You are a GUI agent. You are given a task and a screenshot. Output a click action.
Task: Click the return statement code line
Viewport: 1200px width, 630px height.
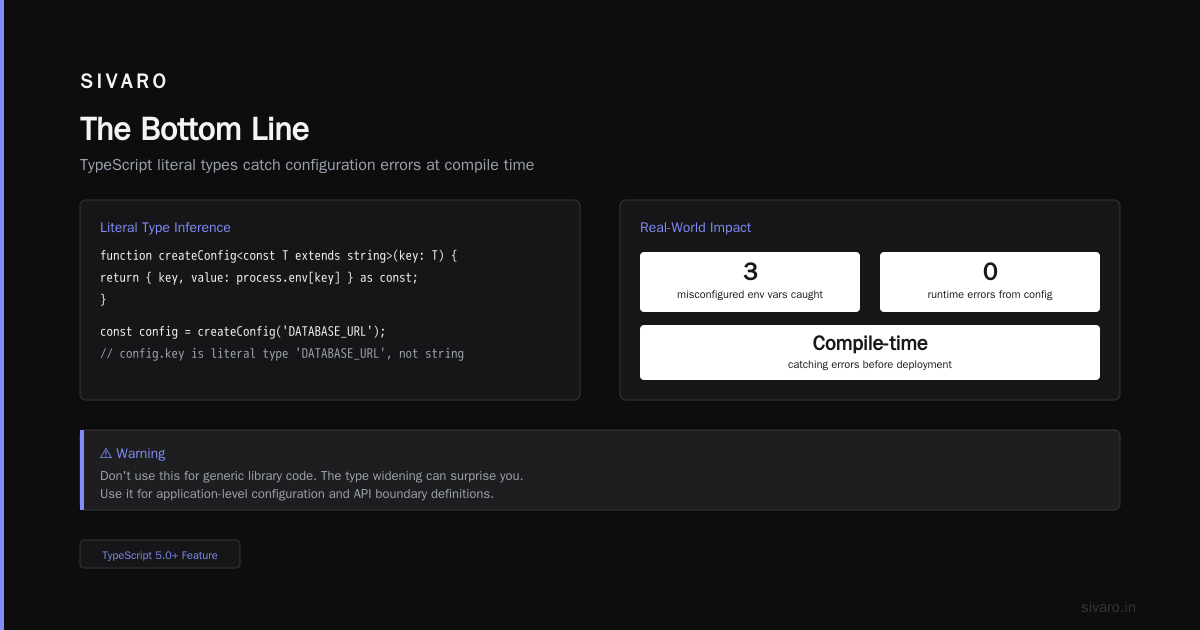pyautogui.click(x=259, y=278)
